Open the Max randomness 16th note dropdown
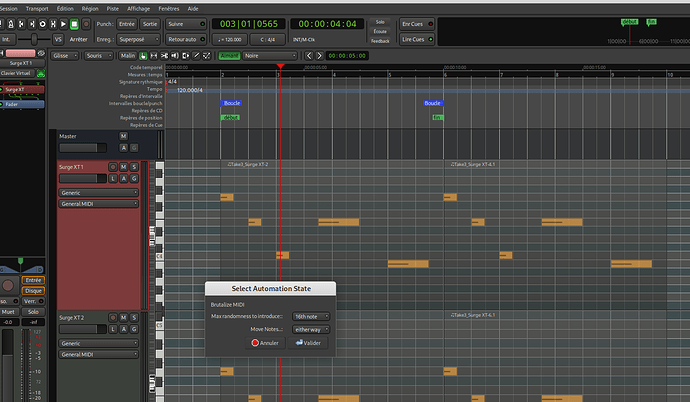The height and width of the screenshot is (402, 690). [x=311, y=315]
